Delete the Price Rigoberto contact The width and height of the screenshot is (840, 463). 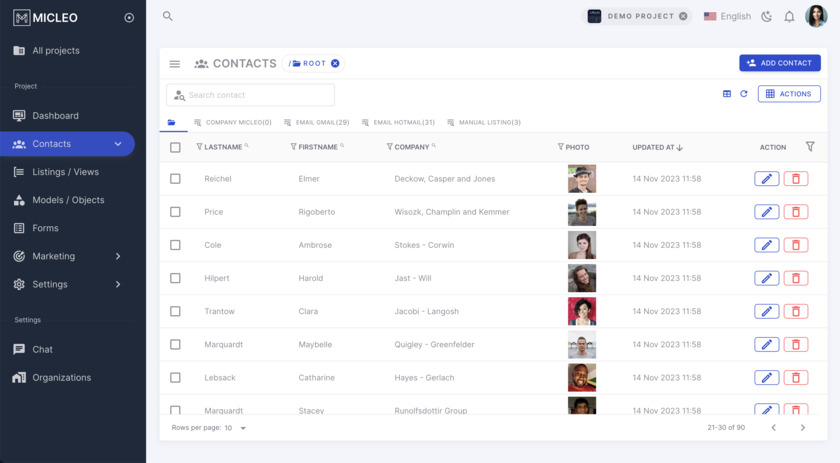[x=796, y=212]
